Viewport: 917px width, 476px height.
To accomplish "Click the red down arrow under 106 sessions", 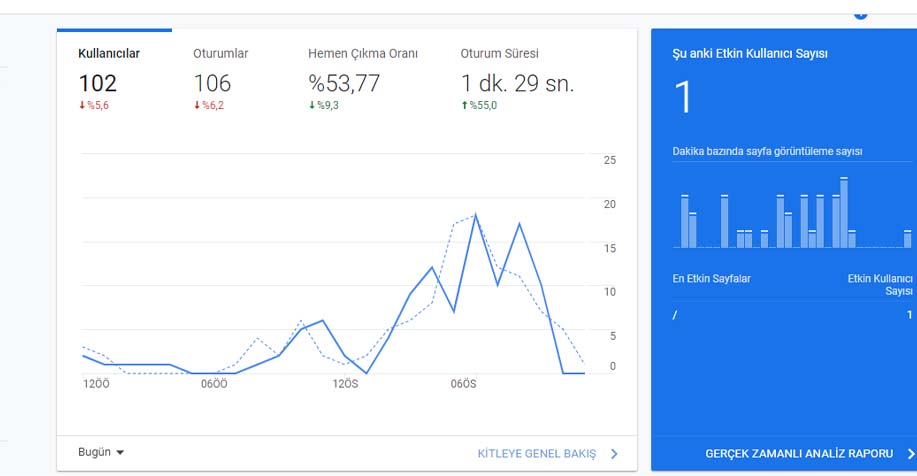I will pos(197,105).
